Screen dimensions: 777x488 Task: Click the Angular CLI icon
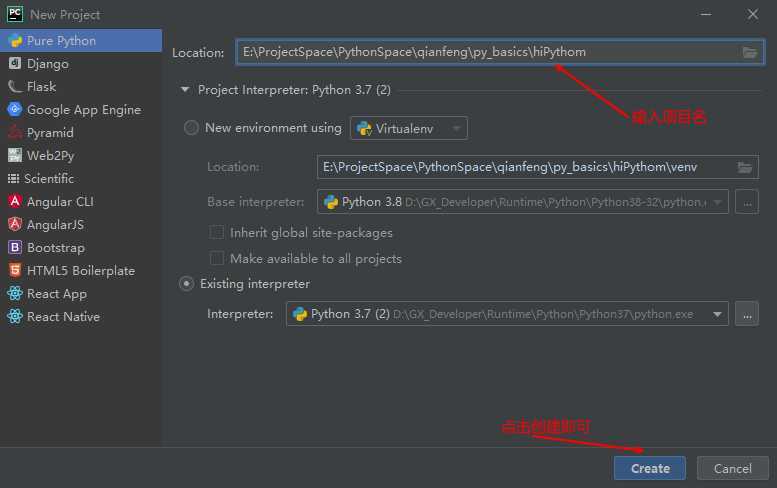pyautogui.click(x=15, y=201)
